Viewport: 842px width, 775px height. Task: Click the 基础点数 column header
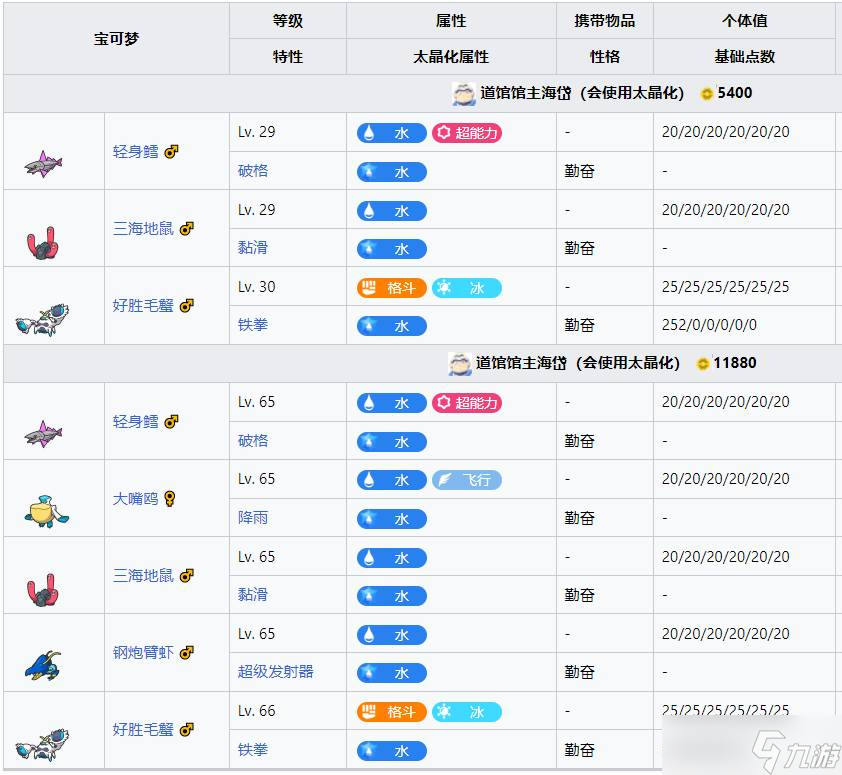point(744,56)
